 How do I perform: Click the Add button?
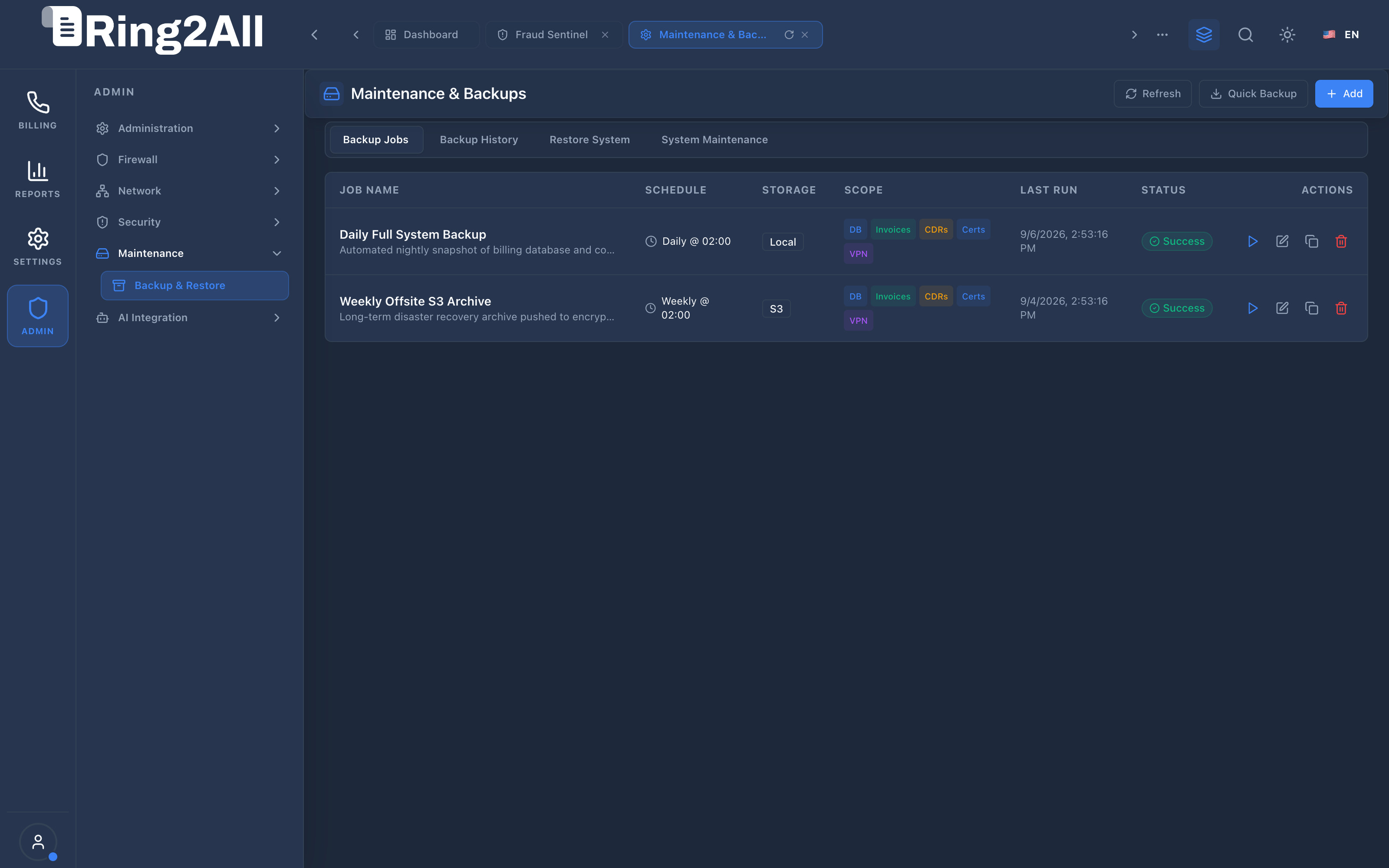click(x=1344, y=94)
